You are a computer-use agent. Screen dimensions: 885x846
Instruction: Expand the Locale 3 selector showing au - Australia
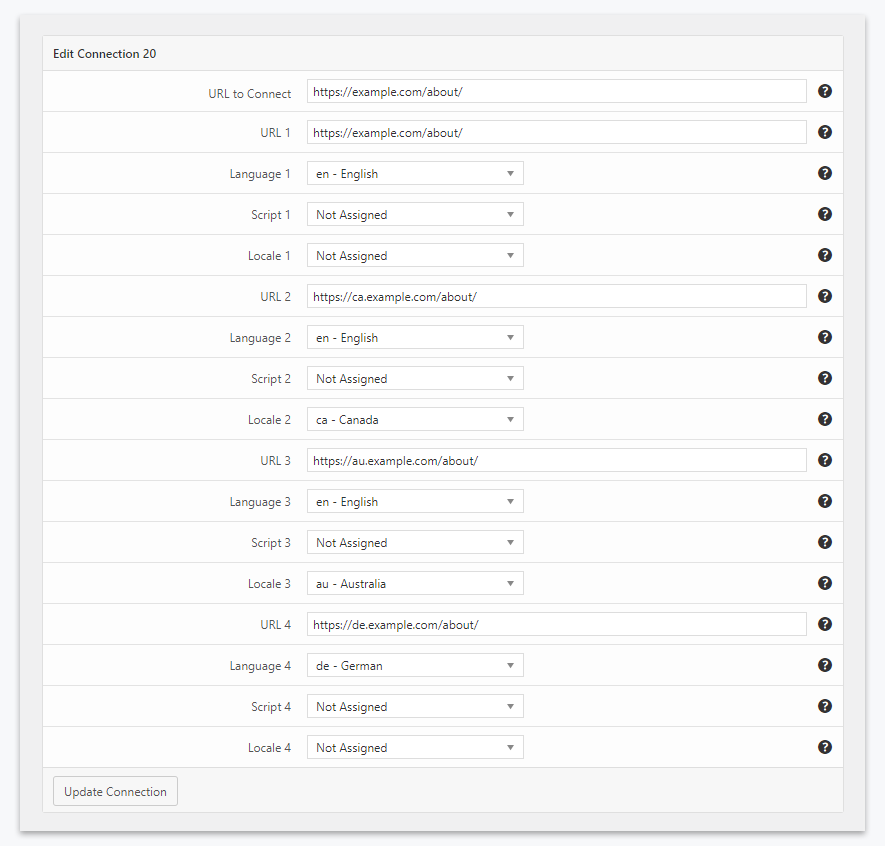click(415, 582)
